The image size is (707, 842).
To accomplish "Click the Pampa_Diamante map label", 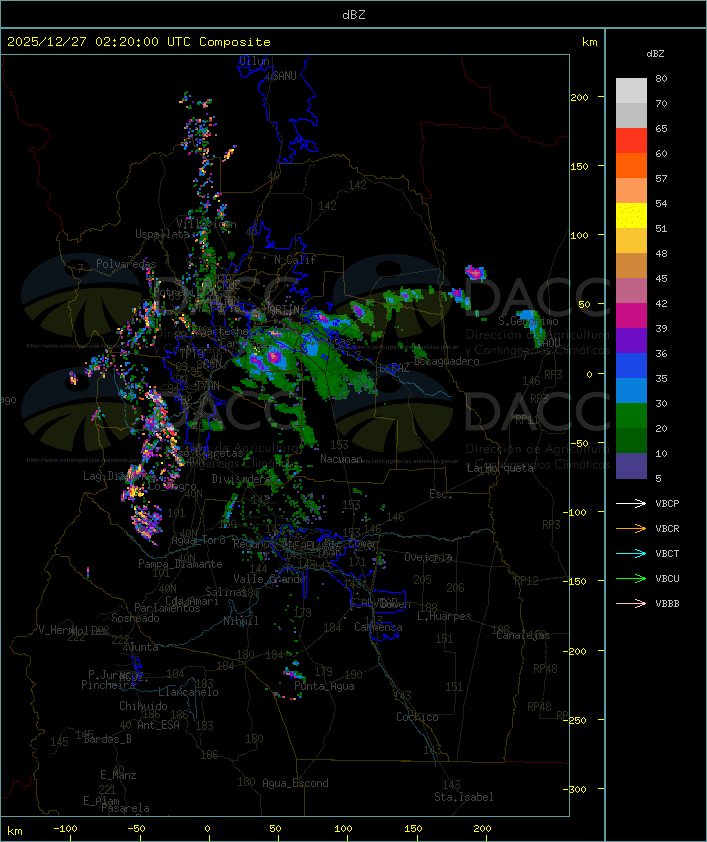I will pos(180,564).
